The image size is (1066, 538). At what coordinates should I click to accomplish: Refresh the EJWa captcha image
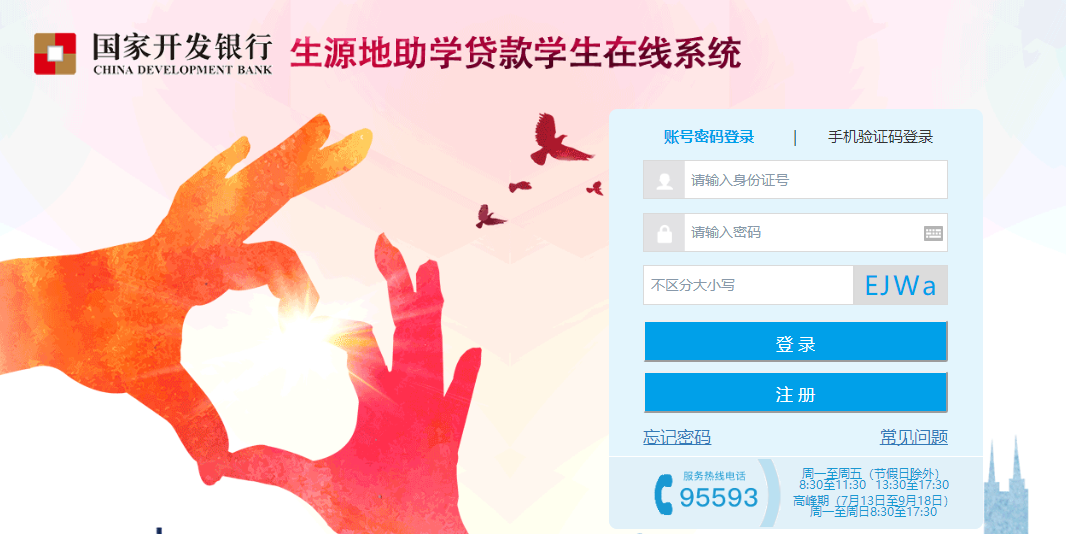click(x=900, y=285)
